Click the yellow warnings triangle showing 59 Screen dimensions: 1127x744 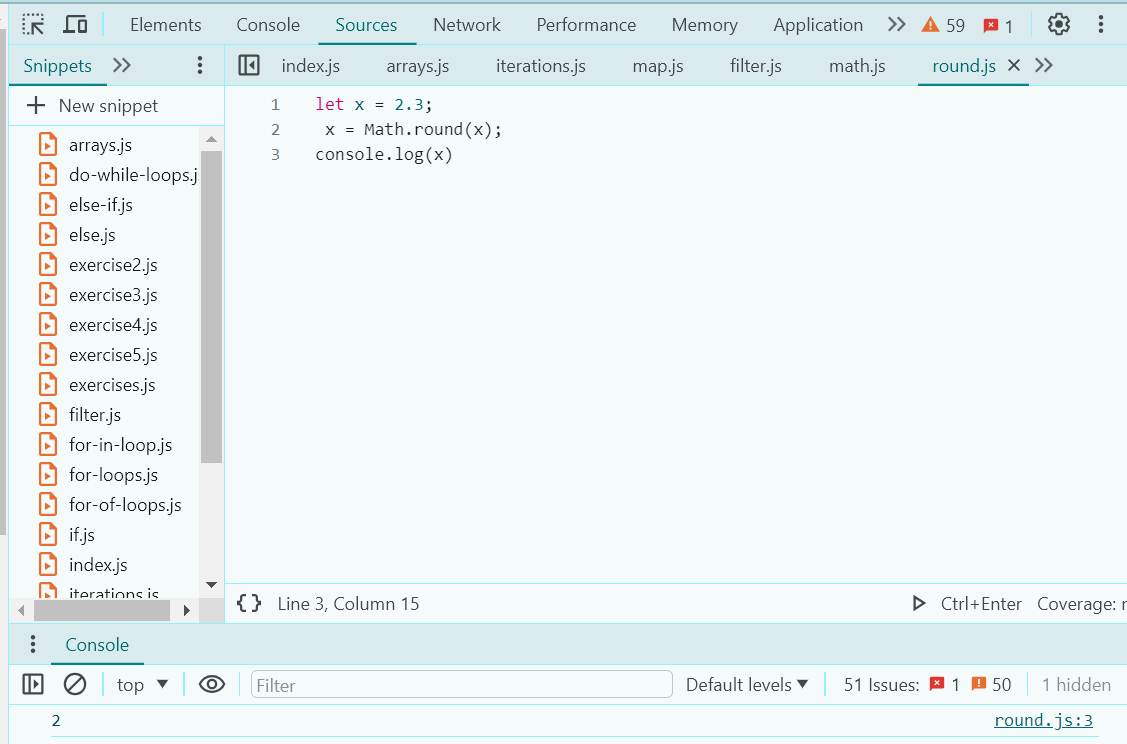click(x=941, y=24)
